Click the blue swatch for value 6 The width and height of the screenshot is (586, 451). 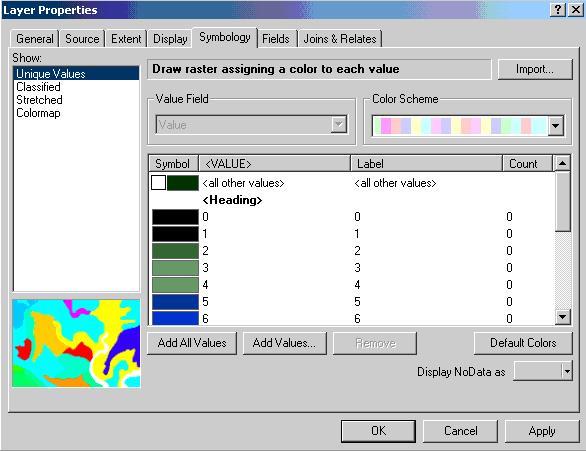pyautogui.click(x=175, y=318)
